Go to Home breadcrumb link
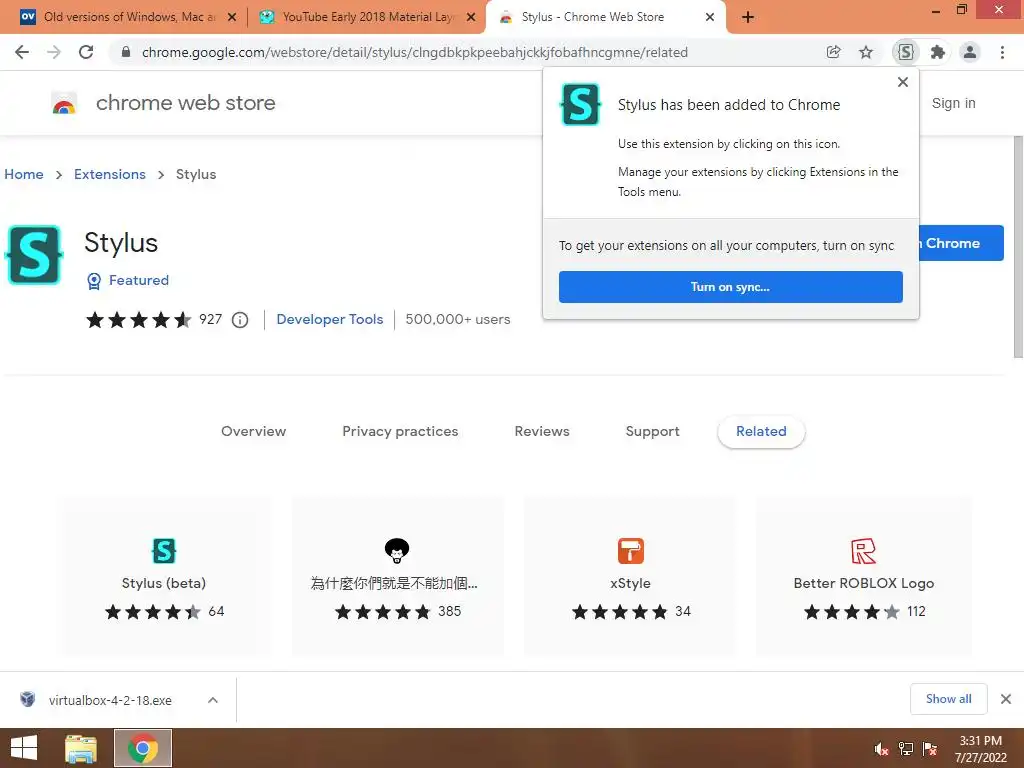 point(24,174)
